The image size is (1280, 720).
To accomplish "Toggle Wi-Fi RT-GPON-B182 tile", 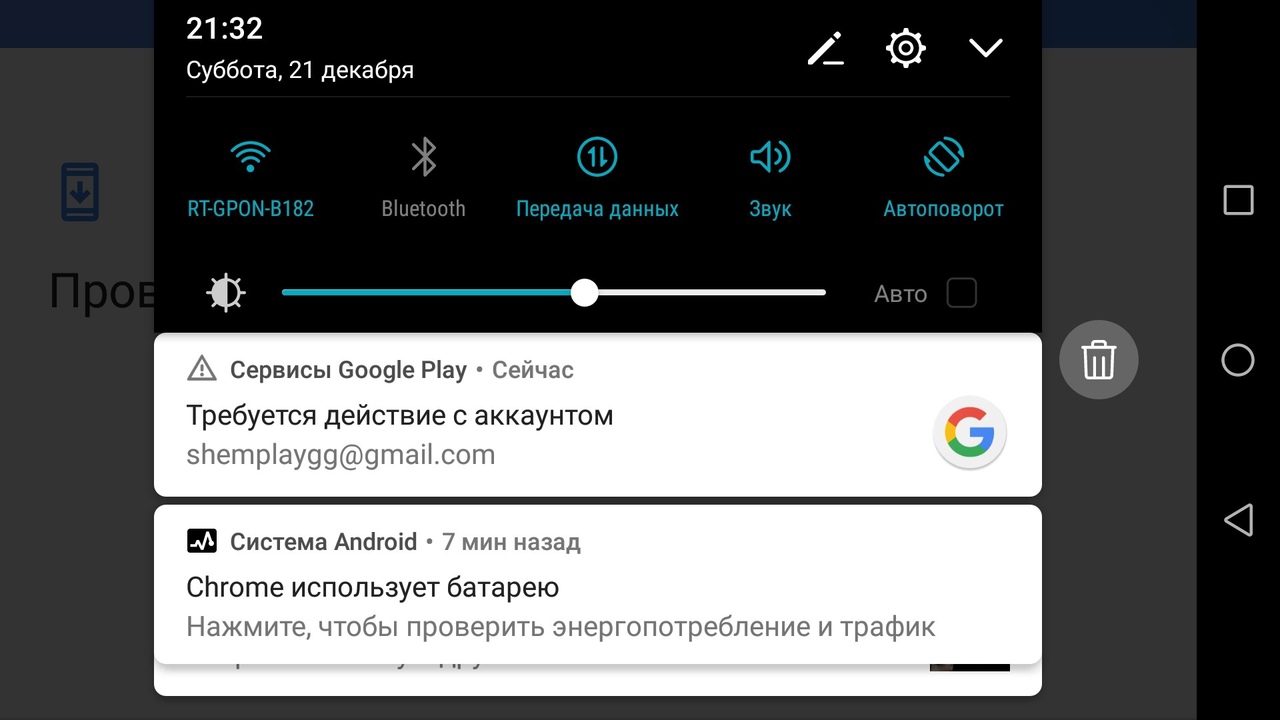I will 251,179.
